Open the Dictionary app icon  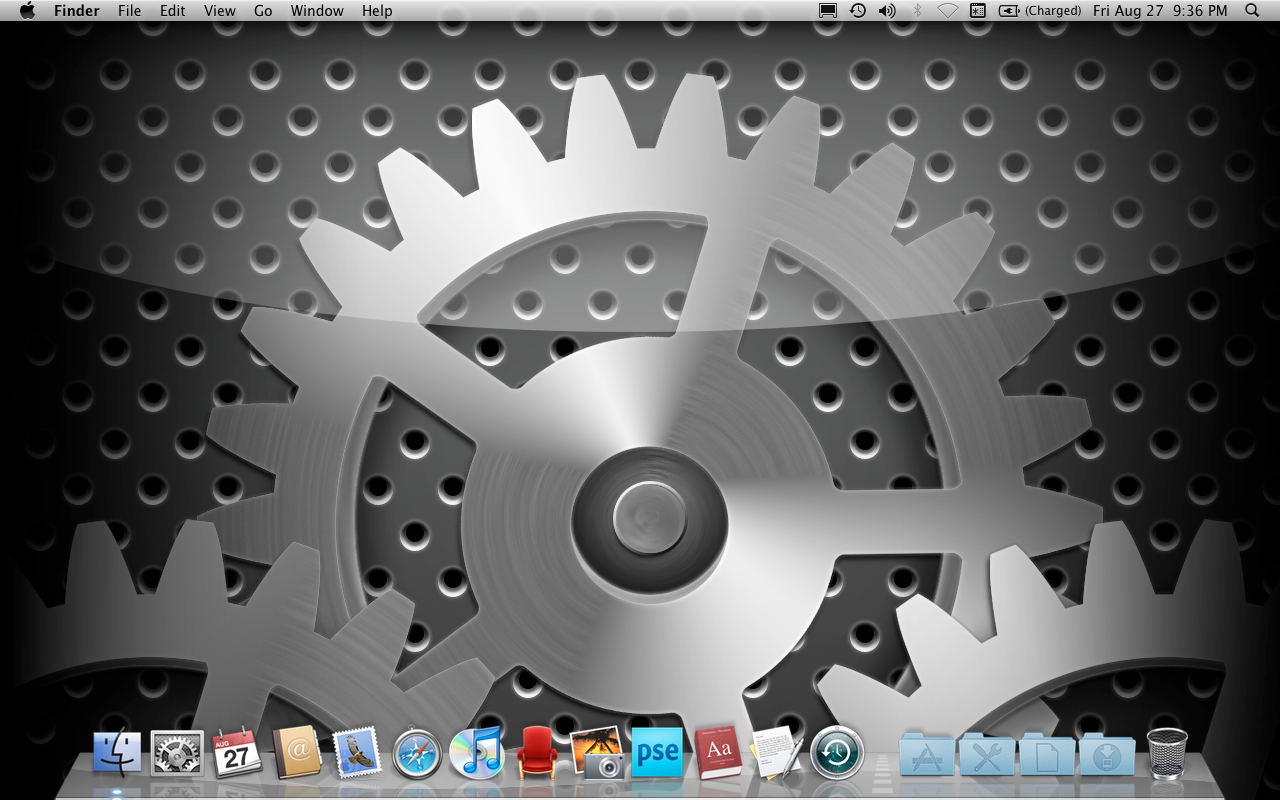(717, 753)
